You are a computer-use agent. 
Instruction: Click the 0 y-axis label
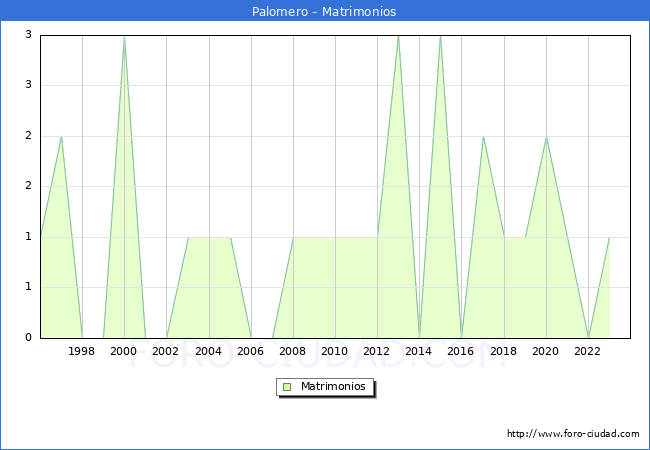(28, 337)
